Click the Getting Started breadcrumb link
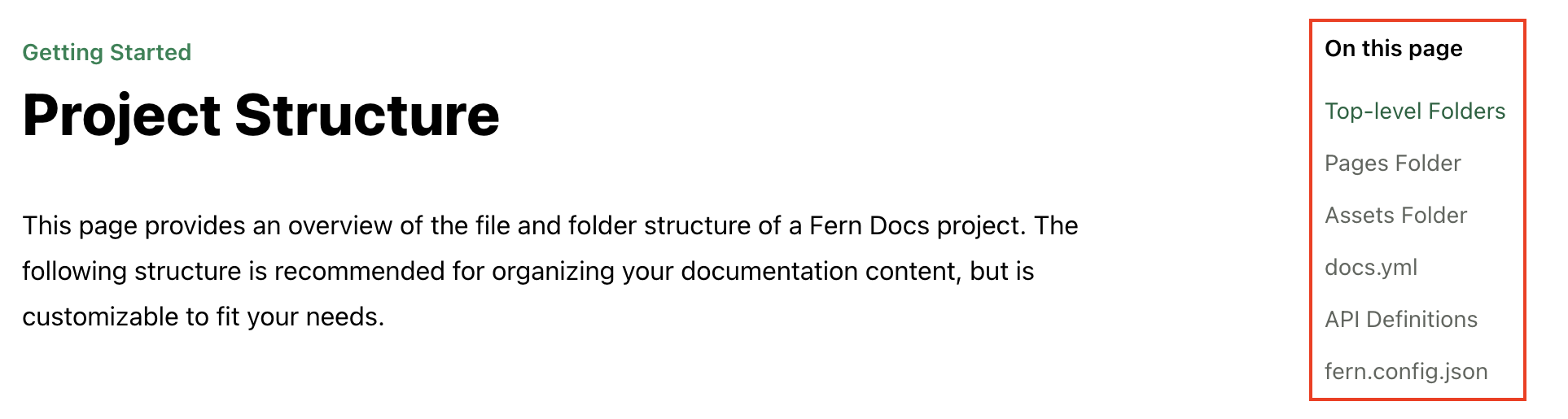 point(107,53)
